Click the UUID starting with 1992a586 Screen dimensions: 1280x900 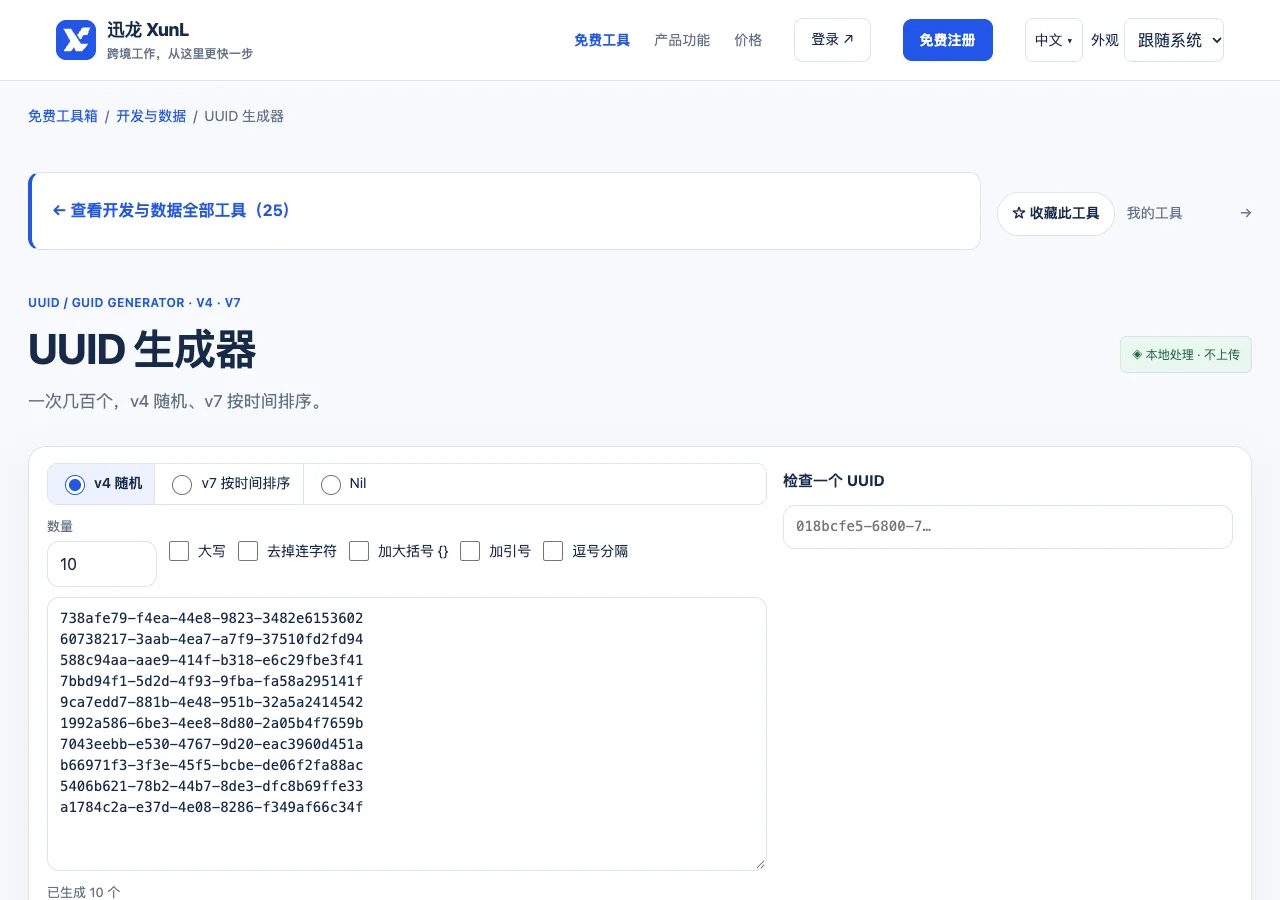pyautogui.click(x=212, y=723)
